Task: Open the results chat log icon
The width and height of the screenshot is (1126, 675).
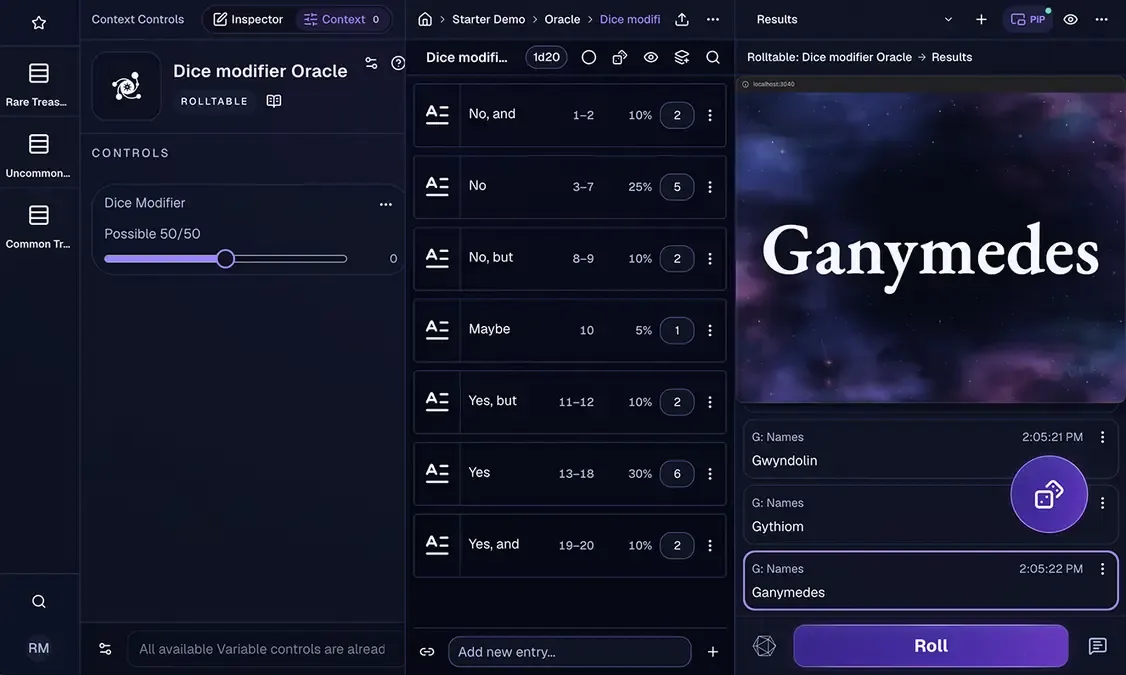Action: tap(1097, 646)
